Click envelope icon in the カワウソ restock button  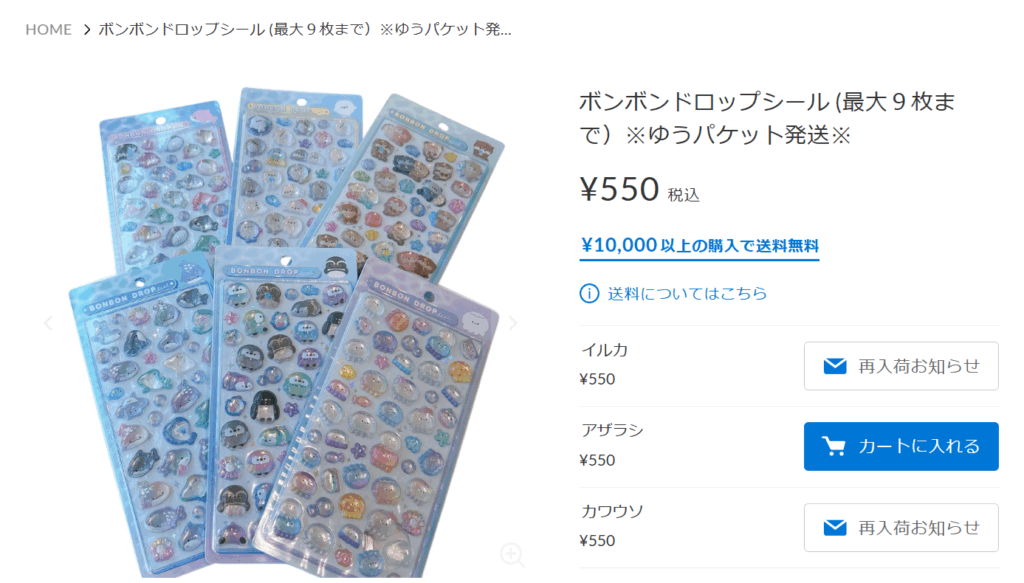click(835, 528)
